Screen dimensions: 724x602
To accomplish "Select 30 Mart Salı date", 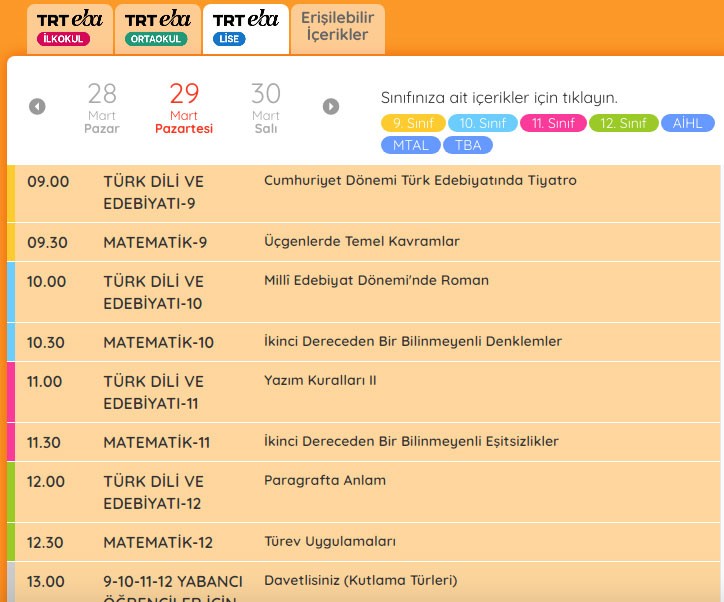I will (265, 108).
